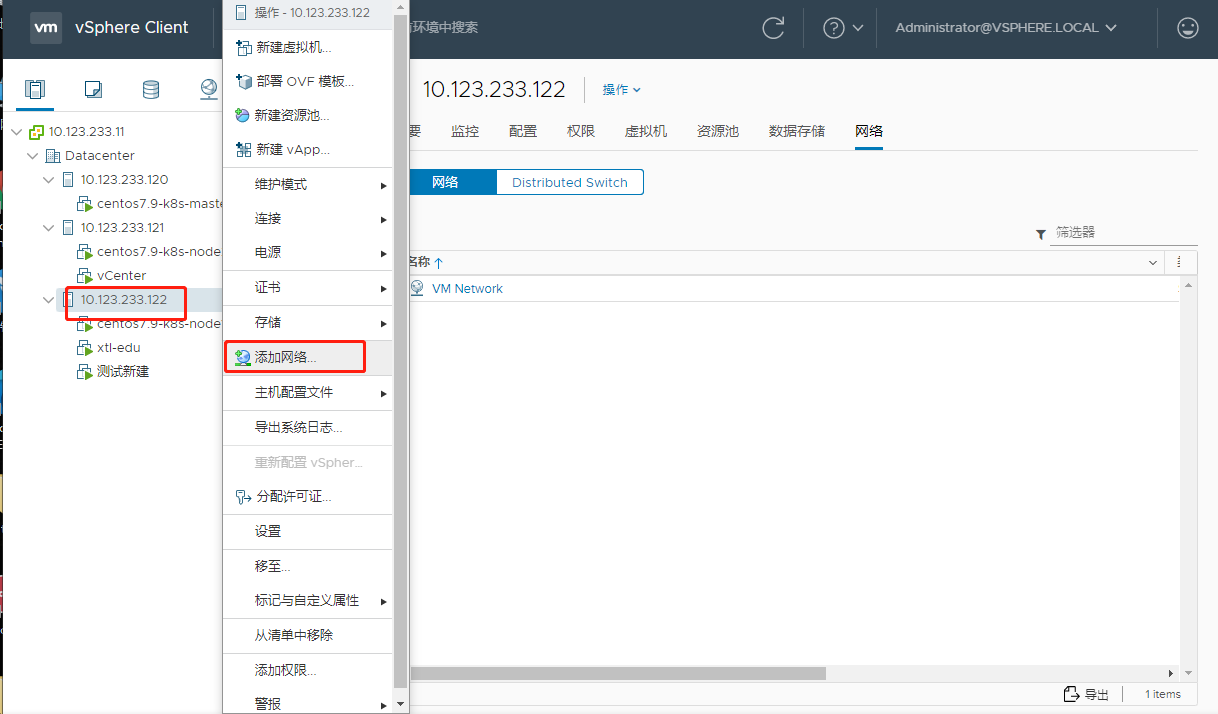Expand the 电源 submenu
Image resolution: width=1218 pixels, height=714 pixels.
(308, 253)
